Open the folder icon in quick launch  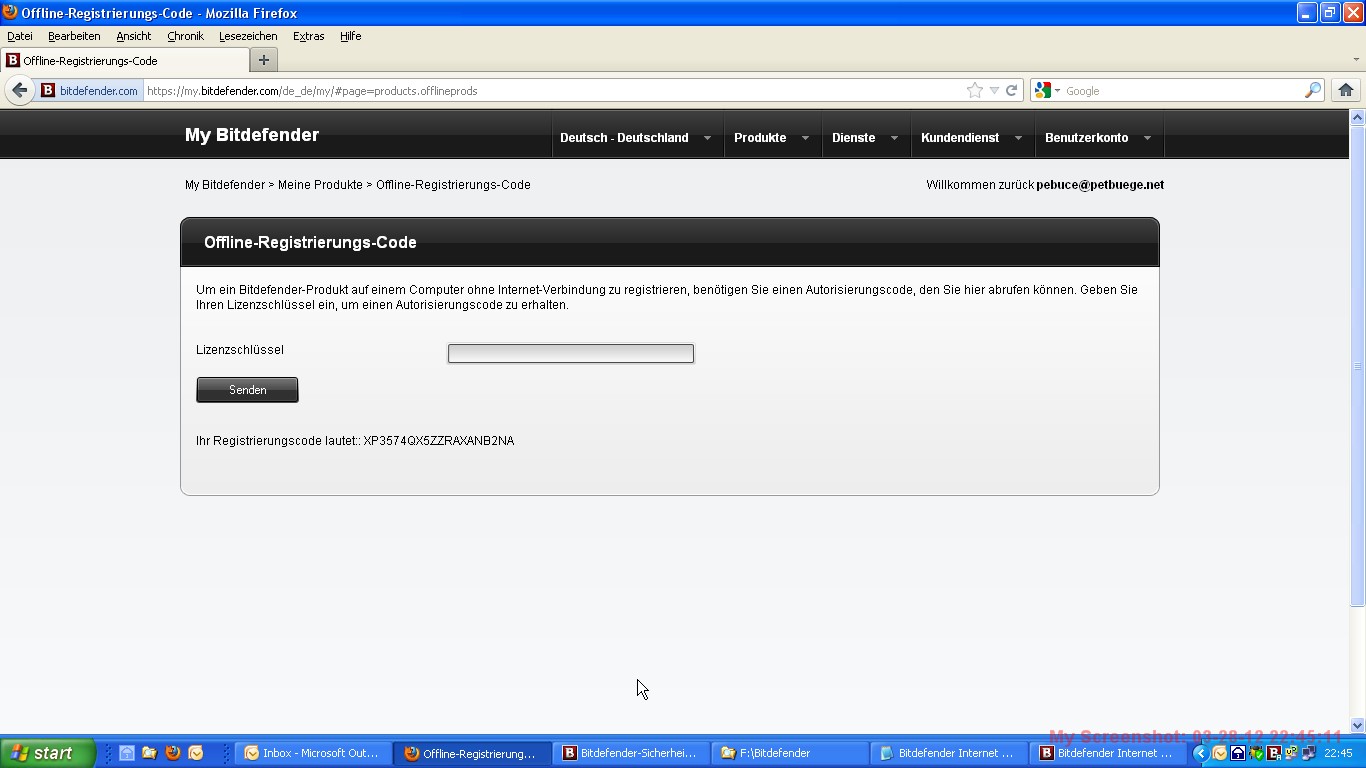(x=149, y=753)
